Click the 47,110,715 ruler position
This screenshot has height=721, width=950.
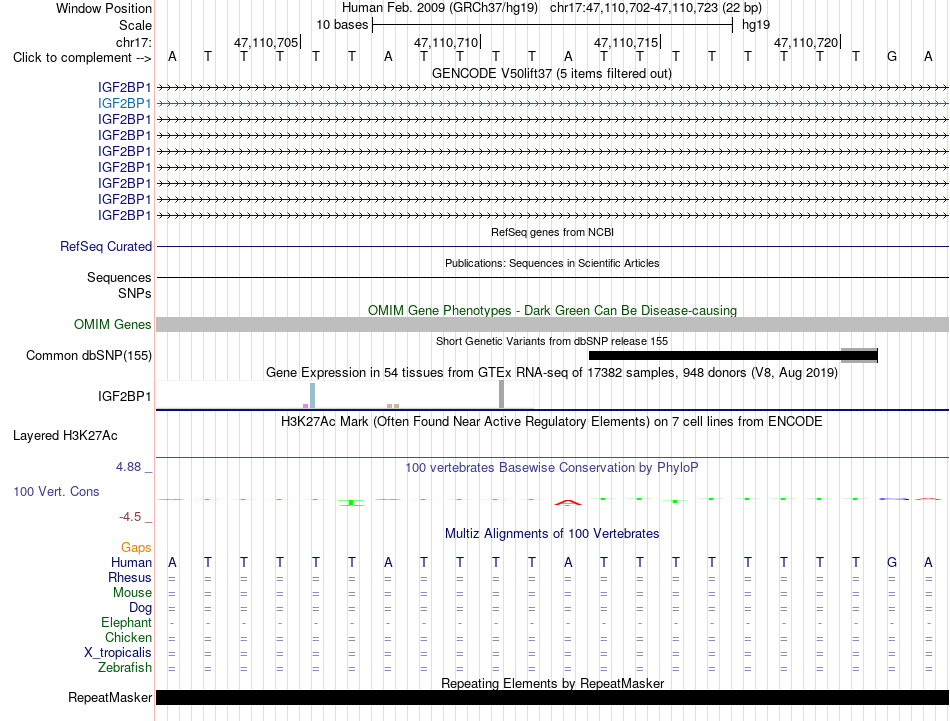pos(626,42)
